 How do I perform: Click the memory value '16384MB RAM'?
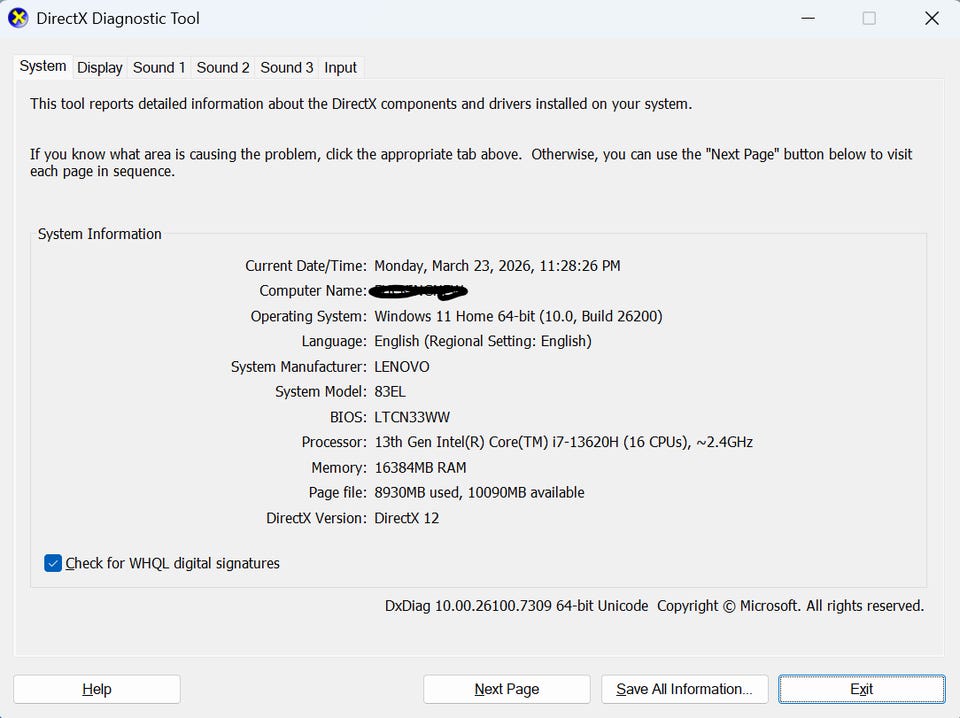pyautogui.click(x=420, y=468)
